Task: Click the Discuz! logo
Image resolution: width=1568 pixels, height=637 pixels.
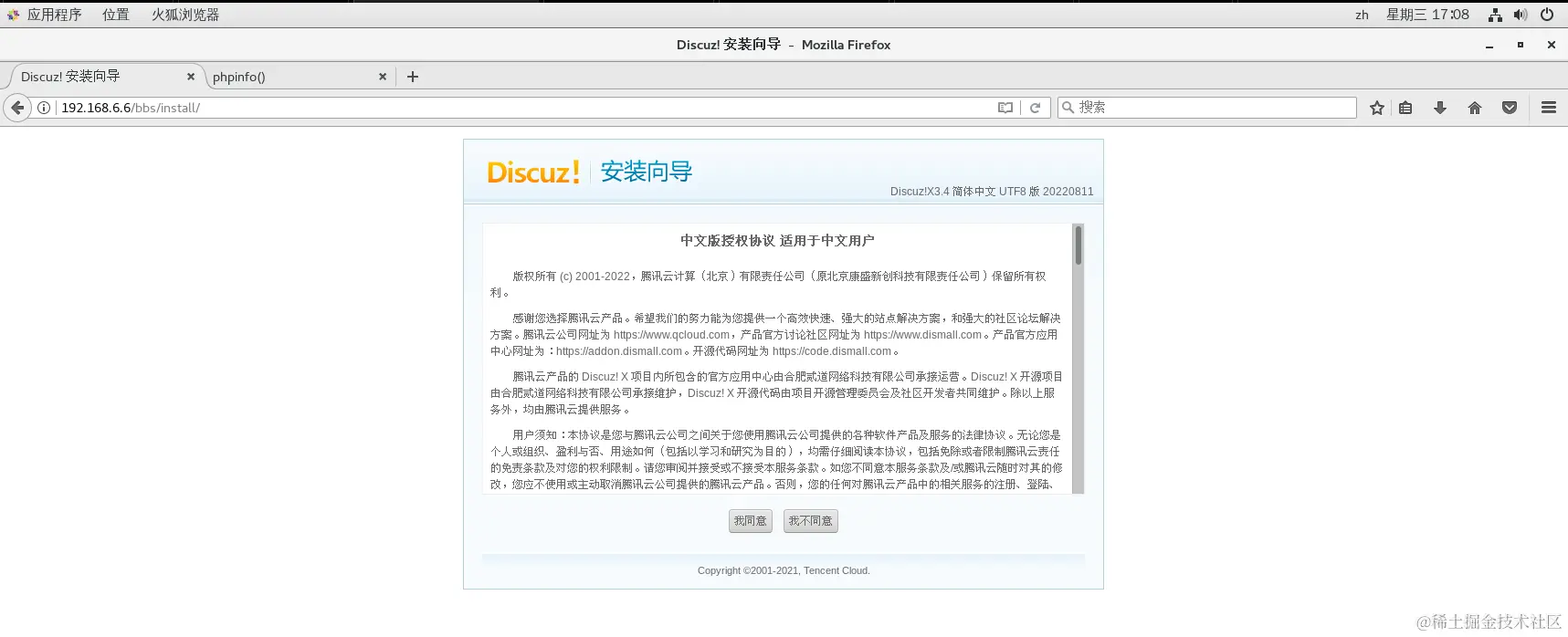Action: coord(533,172)
